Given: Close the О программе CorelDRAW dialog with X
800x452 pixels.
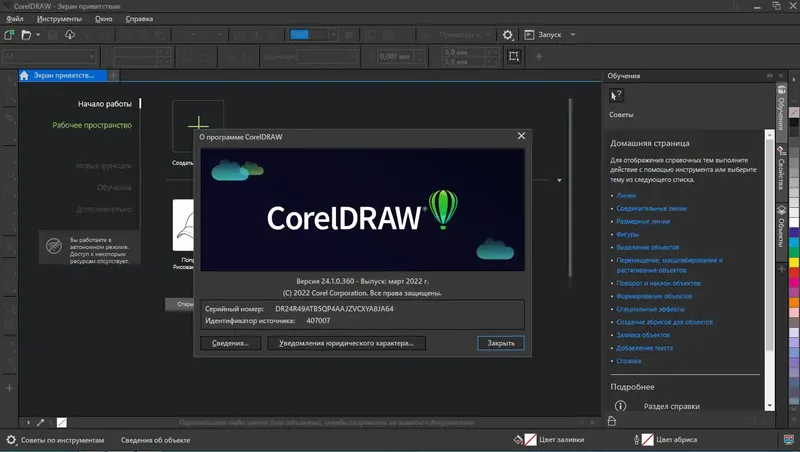Looking at the screenshot, I should click(x=521, y=136).
